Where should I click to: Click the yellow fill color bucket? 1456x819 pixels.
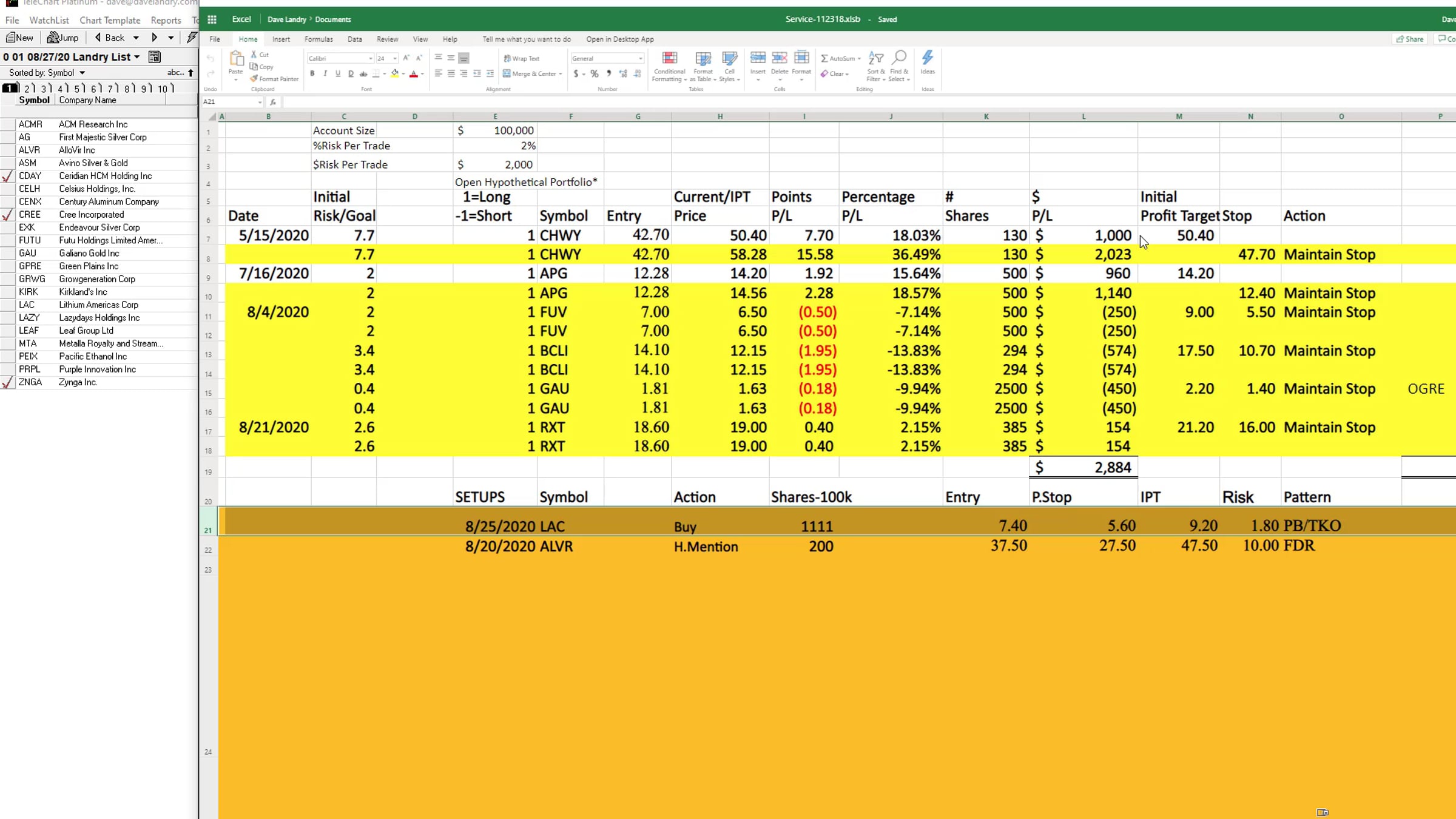[395, 74]
